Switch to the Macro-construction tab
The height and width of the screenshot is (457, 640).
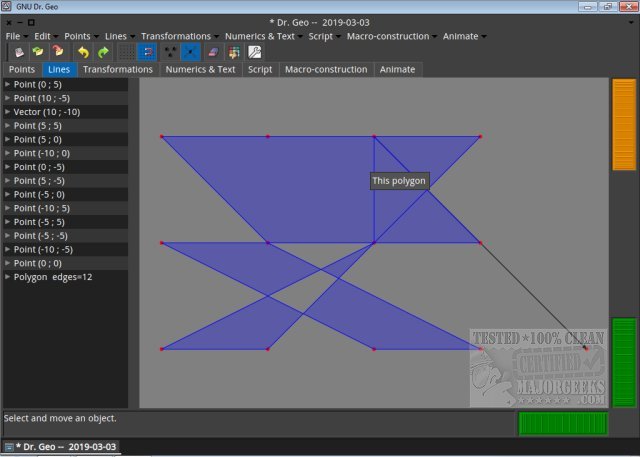(328, 70)
